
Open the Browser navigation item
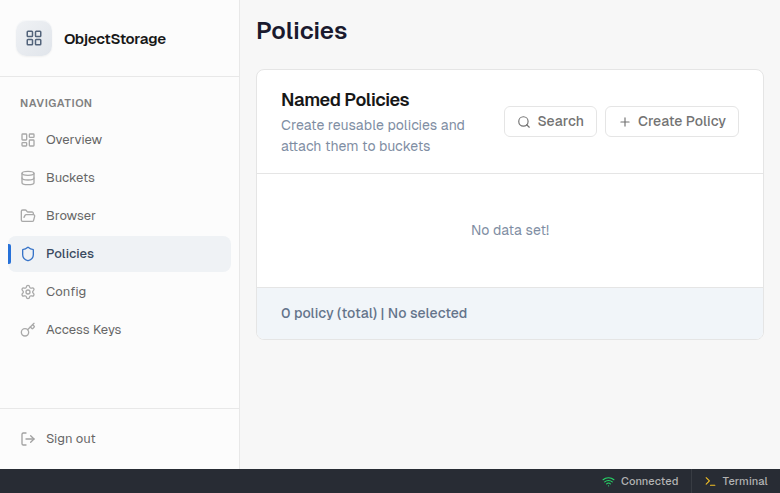coord(71,216)
